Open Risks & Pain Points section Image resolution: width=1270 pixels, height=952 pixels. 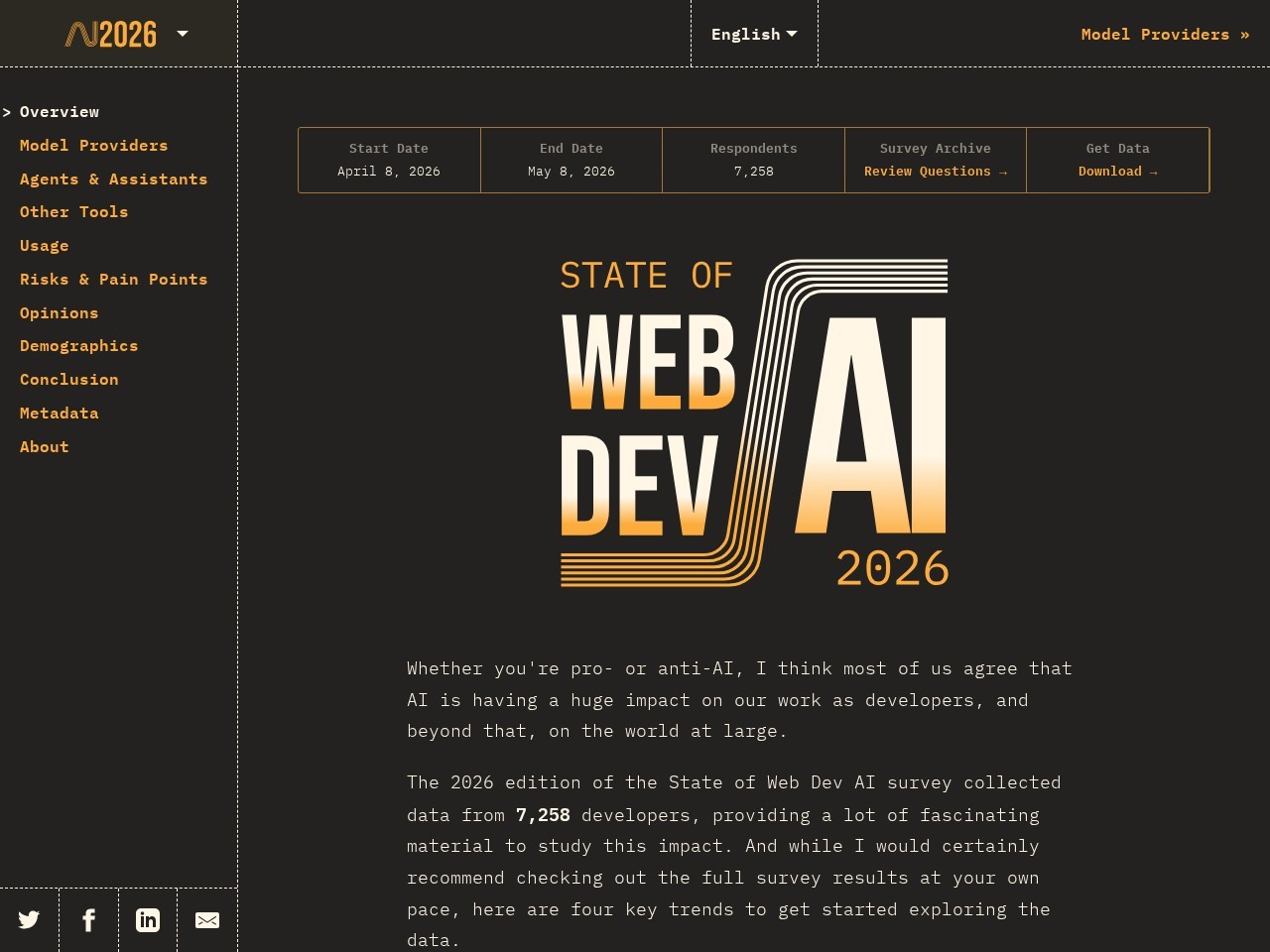113,279
